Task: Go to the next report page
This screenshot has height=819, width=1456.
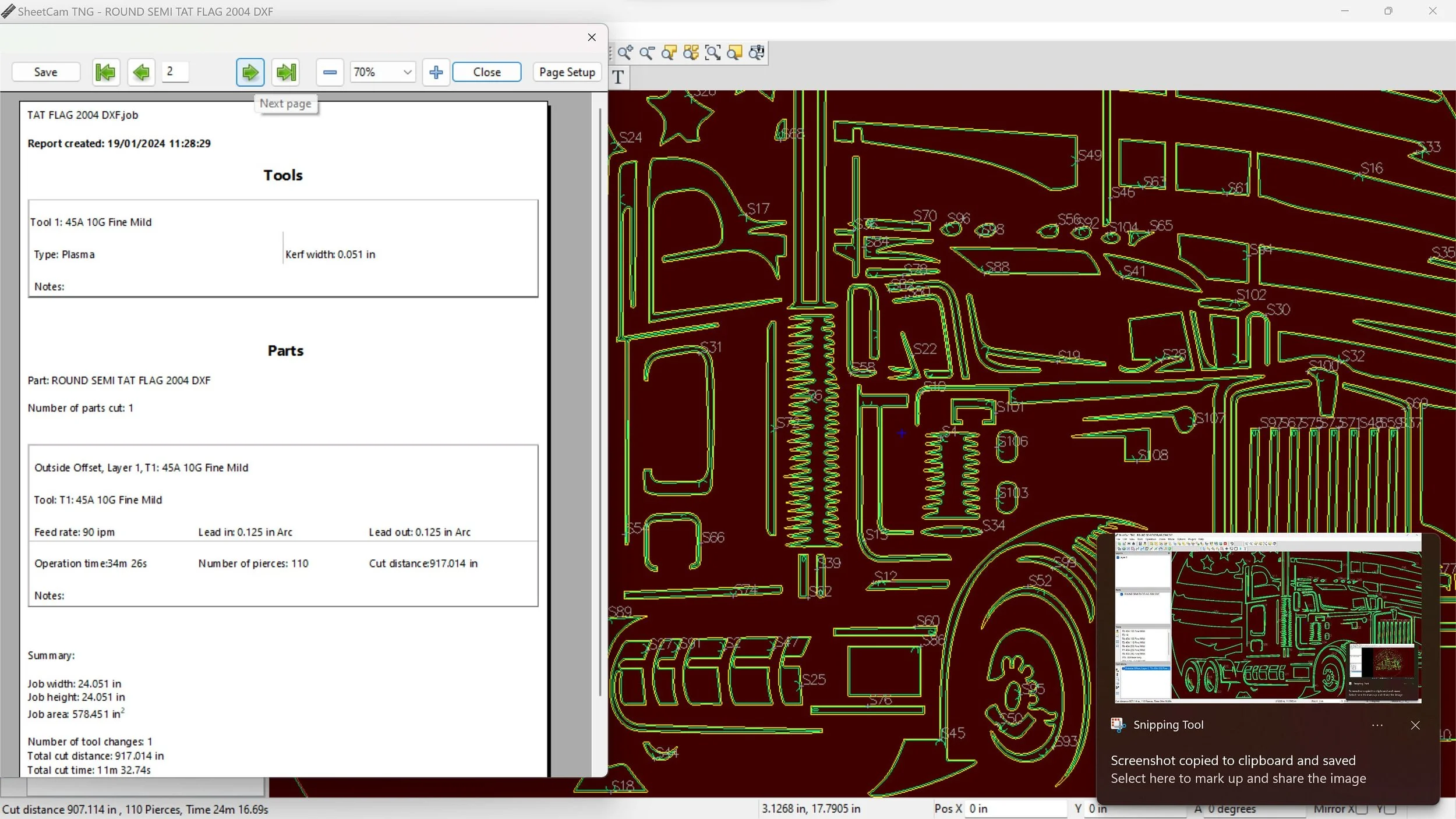Action: coord(250,72)
